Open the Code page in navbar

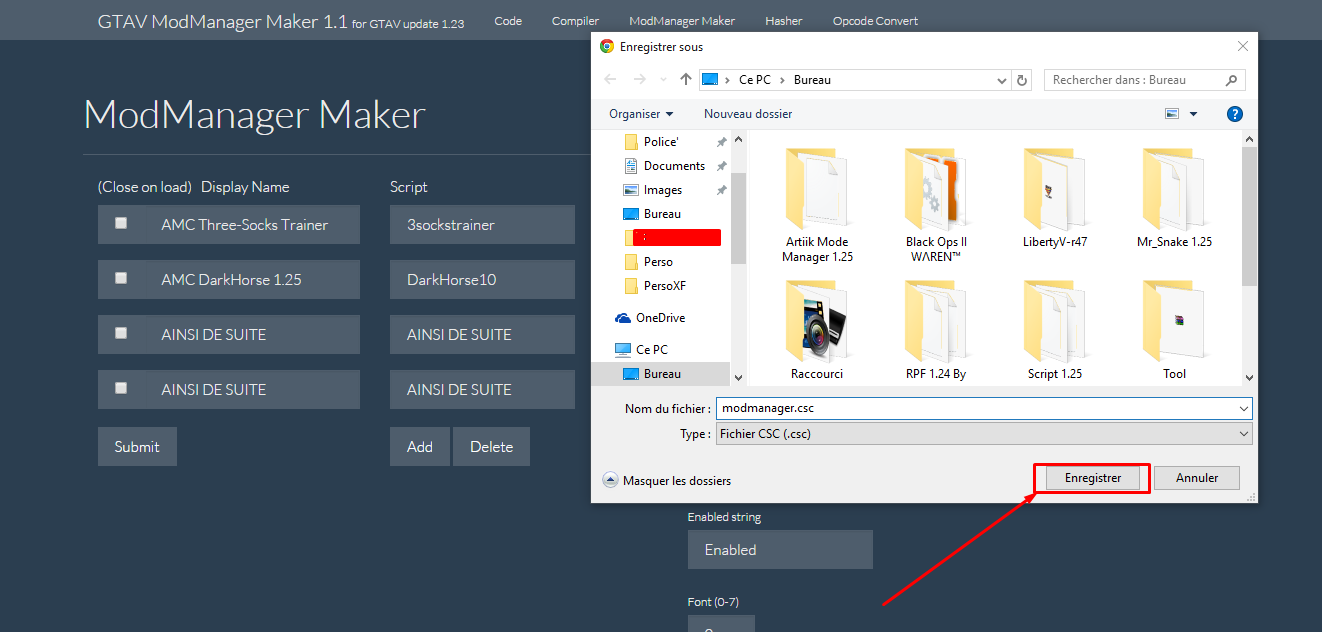[x=508, y=21]
